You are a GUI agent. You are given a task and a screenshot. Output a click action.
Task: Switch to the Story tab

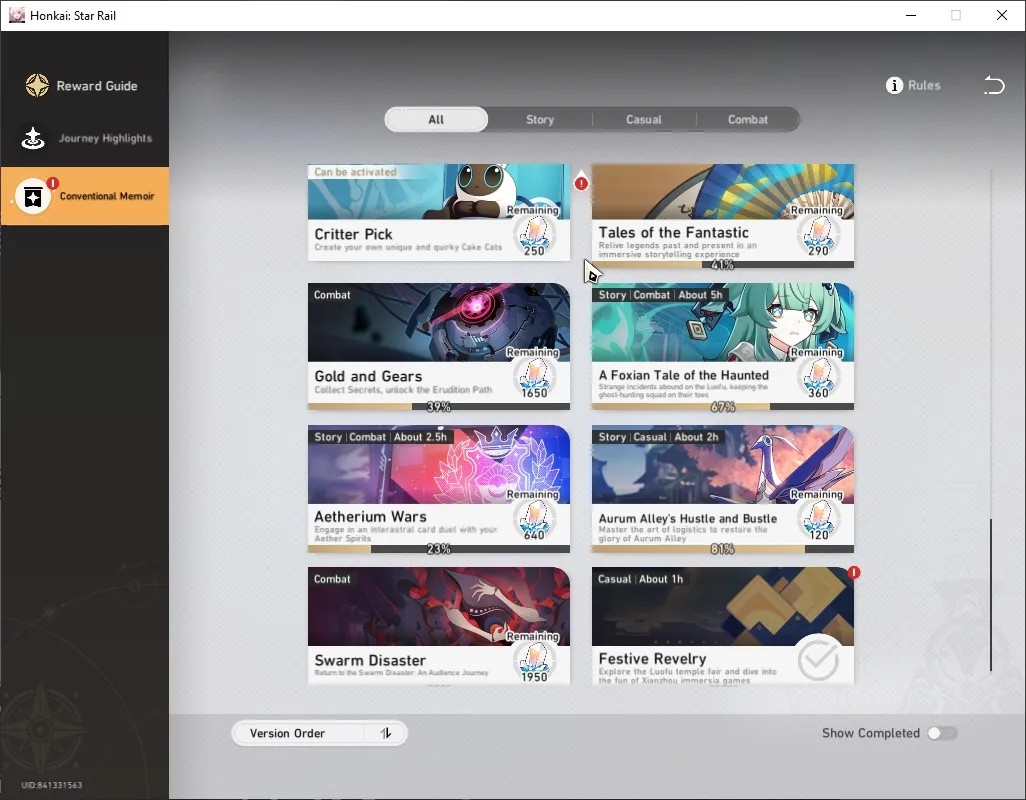pos(540,120)
